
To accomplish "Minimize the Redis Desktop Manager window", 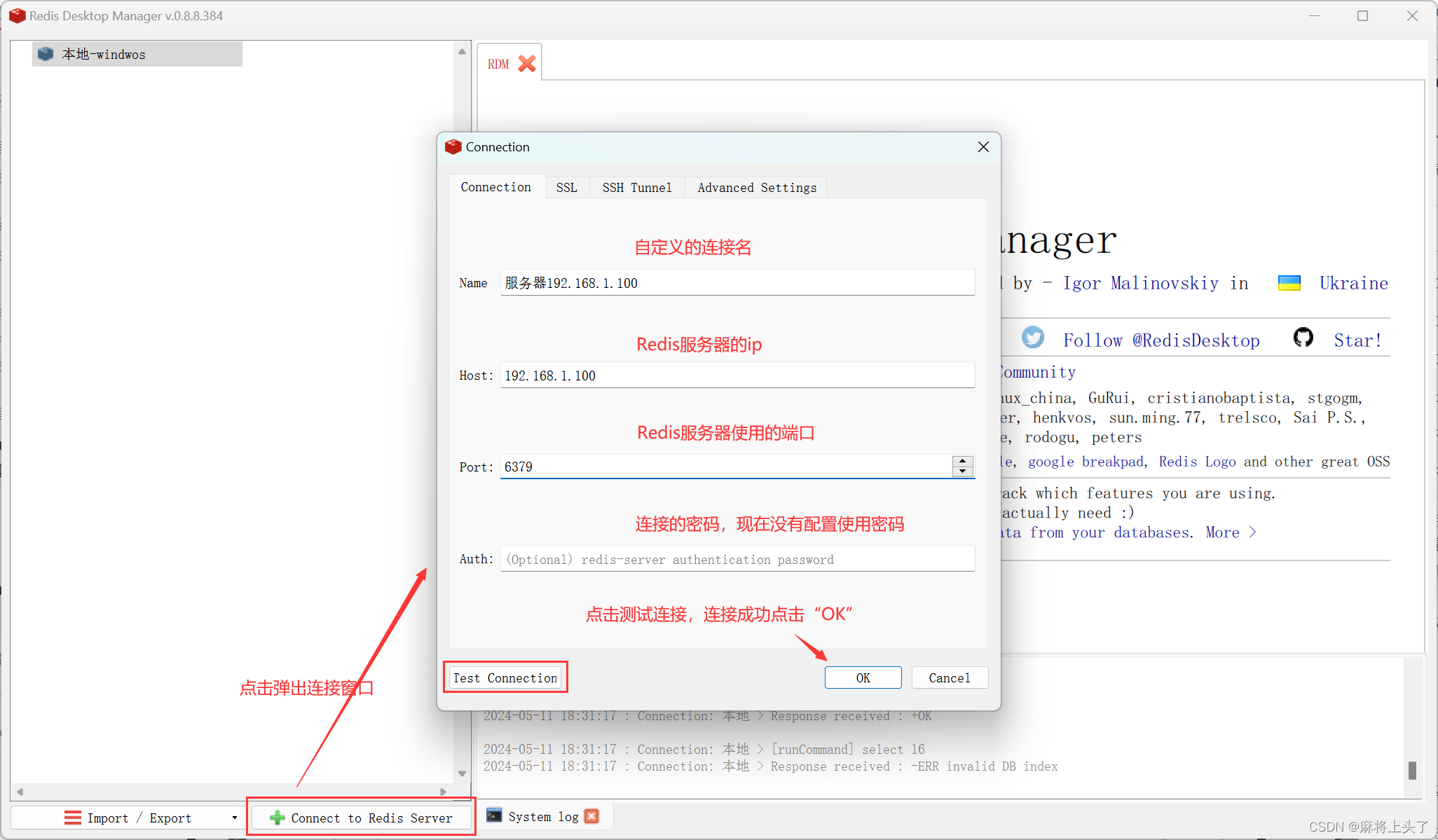I will click(1314, 15).
